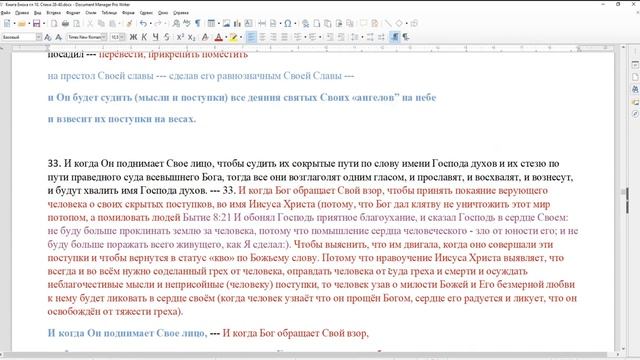The height and width of the screenshot is (360, 640).
Task: Open the Справка menu
Action: 181,13
